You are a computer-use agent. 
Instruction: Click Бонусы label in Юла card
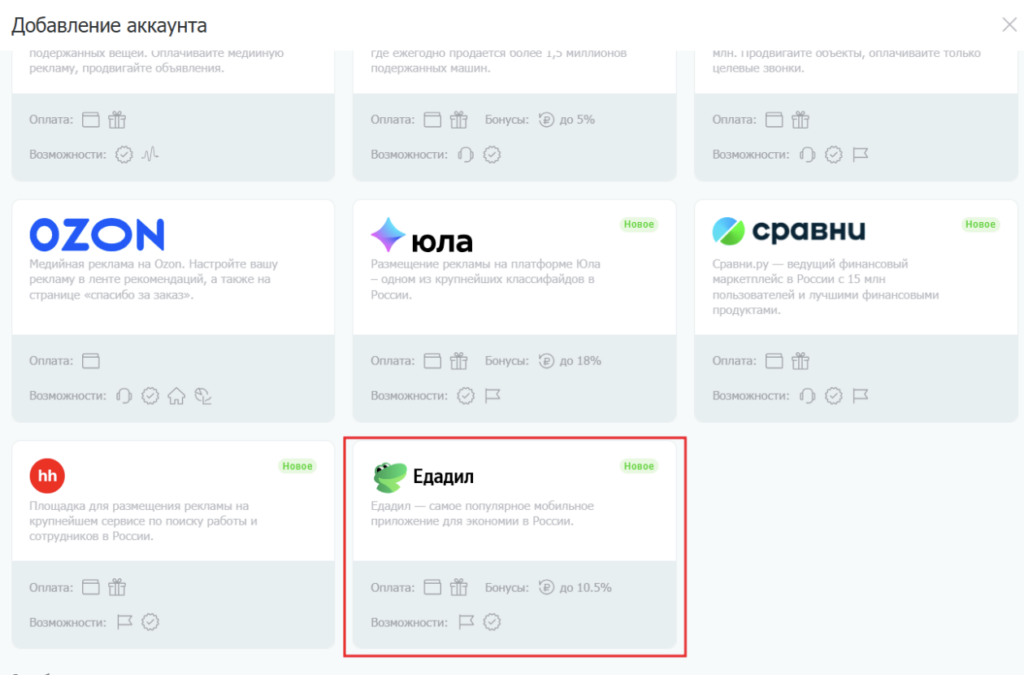(x=507, y=361)
